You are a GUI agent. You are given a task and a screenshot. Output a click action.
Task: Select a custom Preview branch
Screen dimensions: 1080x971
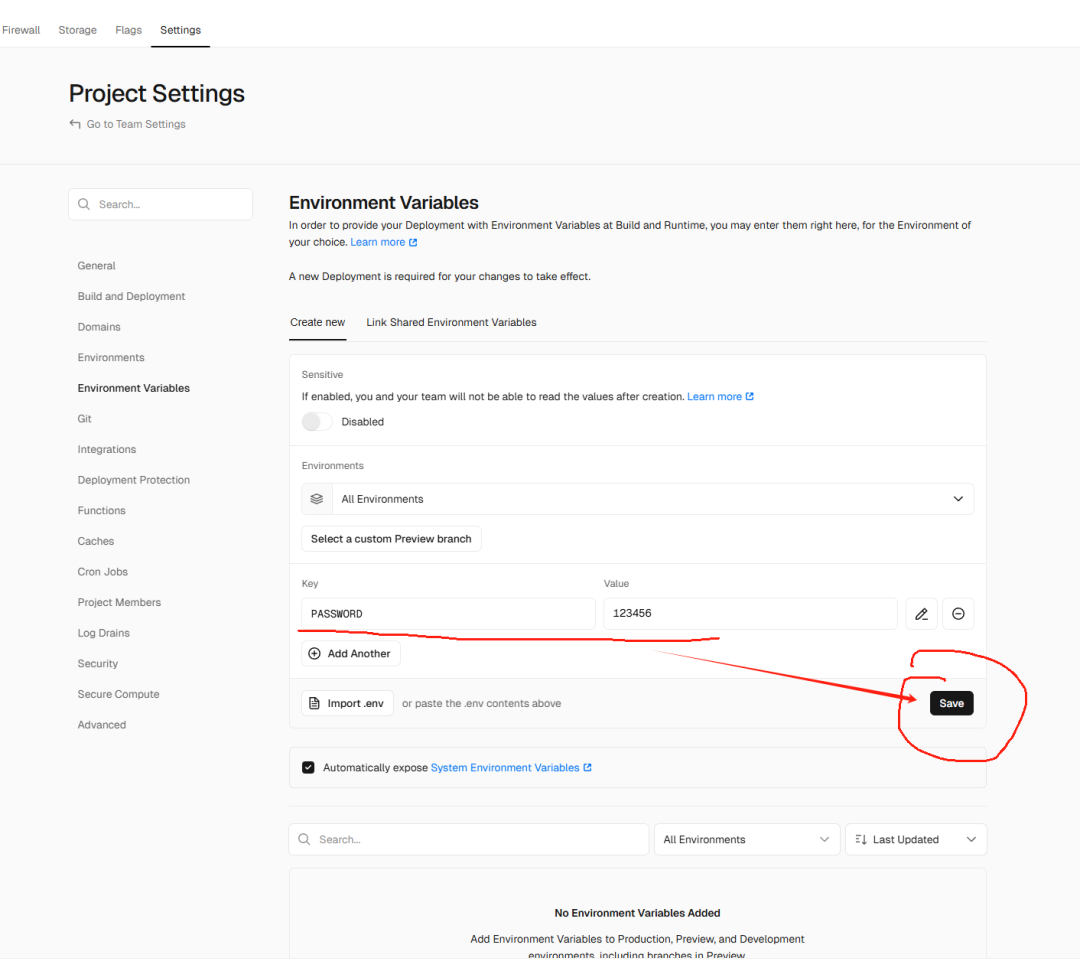pos(391,539)
